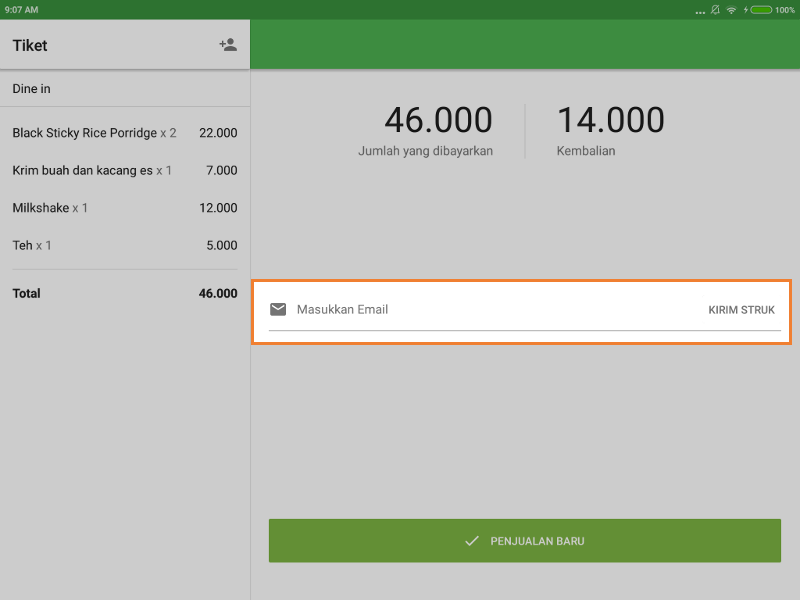
Task: Tap the Krim buah dan kacang es item
Action: 125,171
